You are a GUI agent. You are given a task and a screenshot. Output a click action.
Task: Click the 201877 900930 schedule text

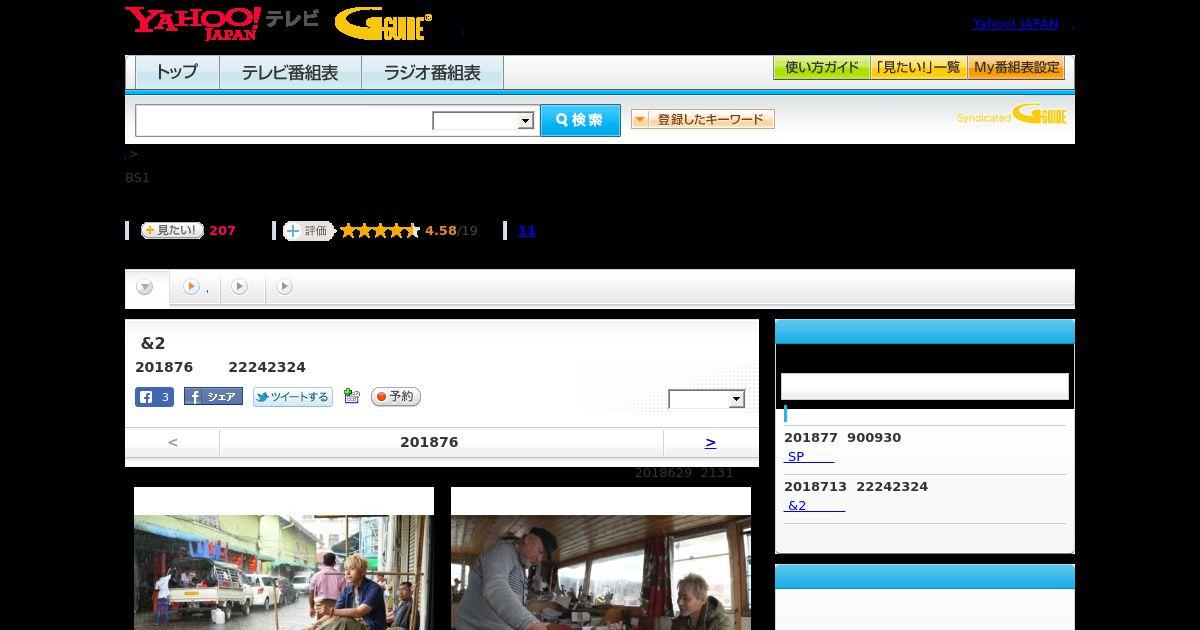(x=842, y=438)
